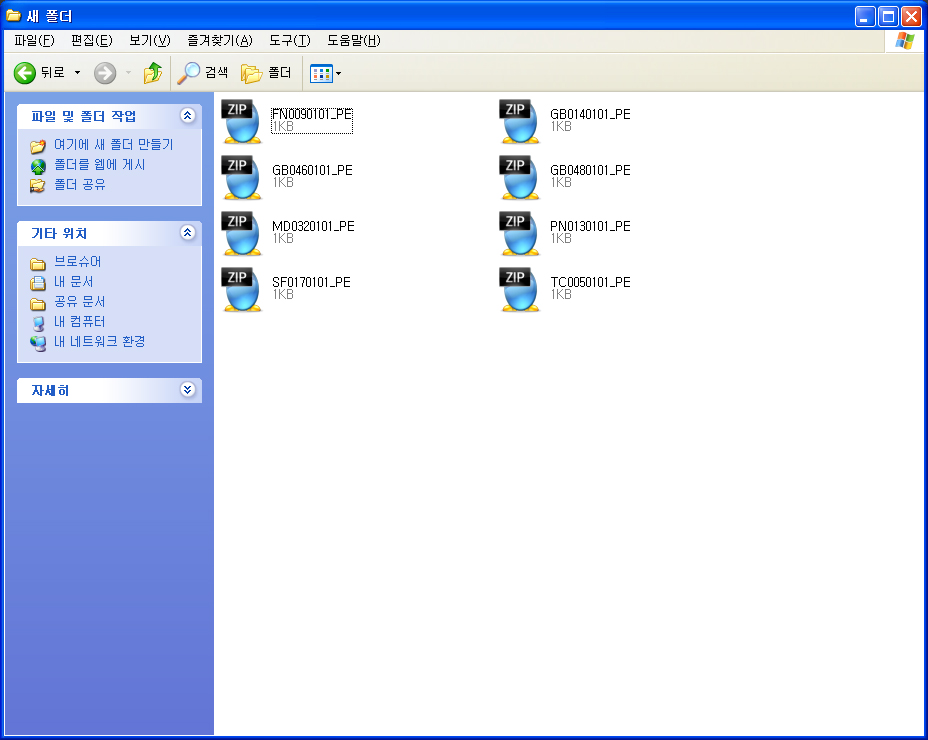Open the 도구(T) menu
The image size is (928, 740).
(289, 40)
